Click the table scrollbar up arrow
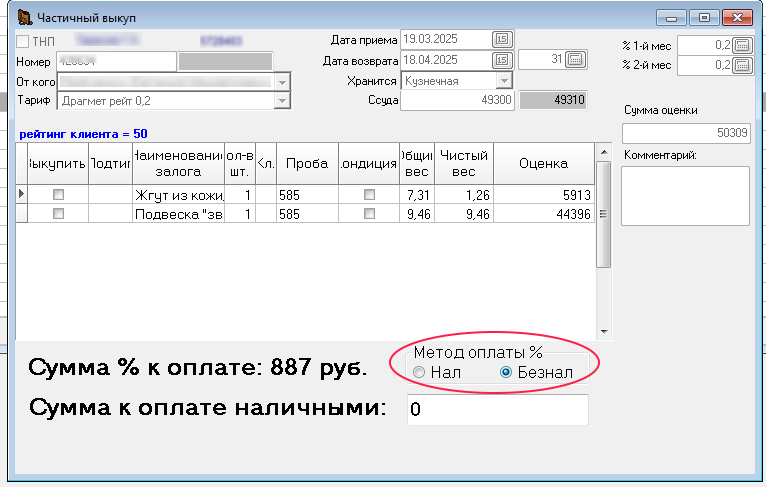Image resolution: width=766 pixels, height=487 pixels. pos(604,152)
